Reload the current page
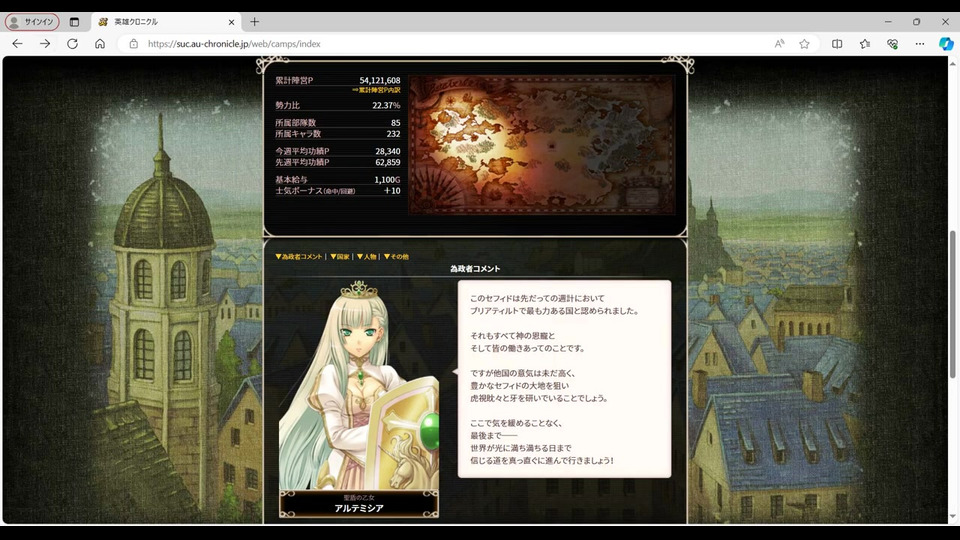This screenshot has height=540, width=960. point(72,43)
